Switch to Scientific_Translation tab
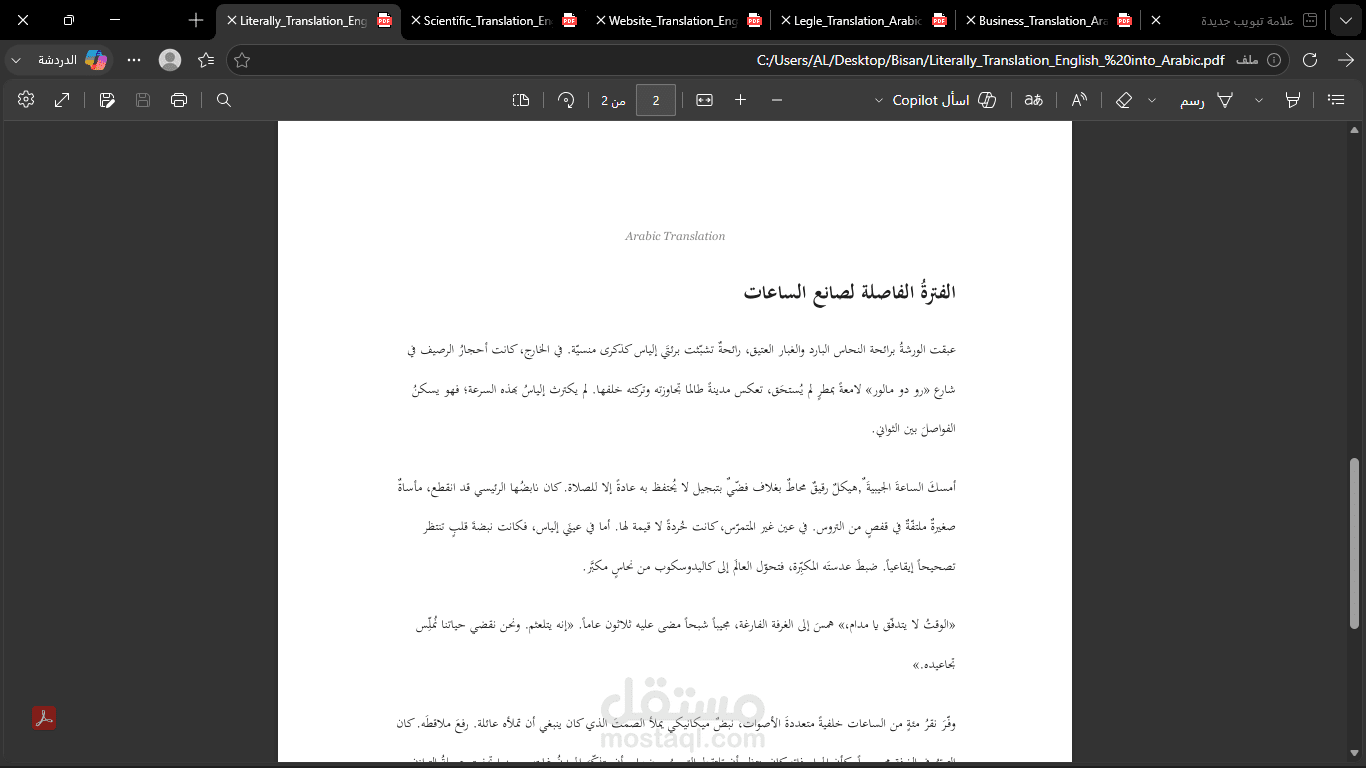 [x=495, y=20]
